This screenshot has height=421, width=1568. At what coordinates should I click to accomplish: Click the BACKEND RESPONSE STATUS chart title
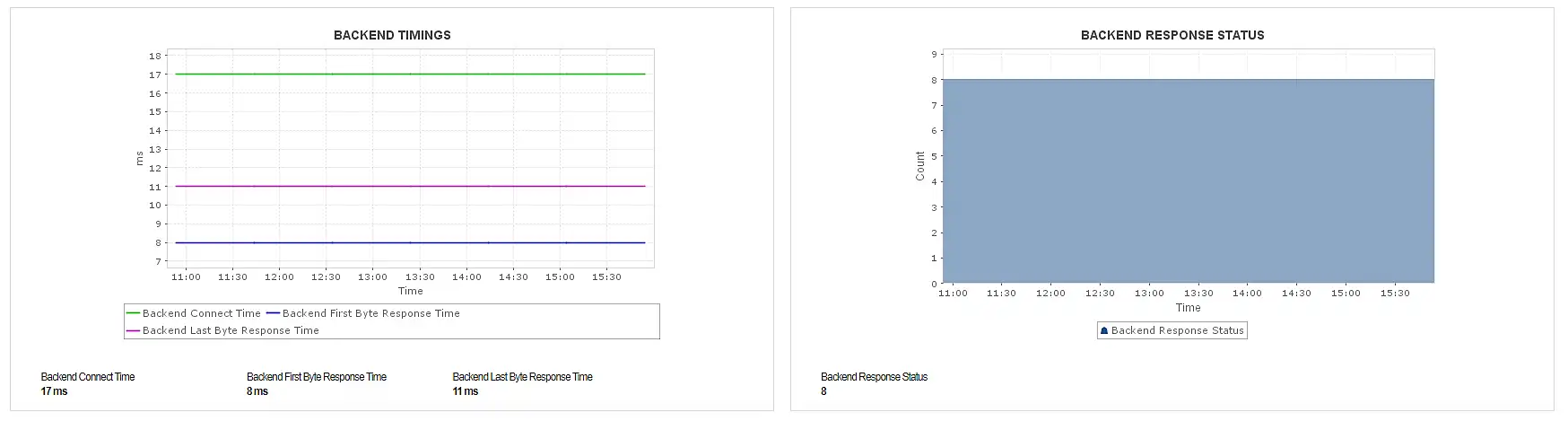(1172, 35)
